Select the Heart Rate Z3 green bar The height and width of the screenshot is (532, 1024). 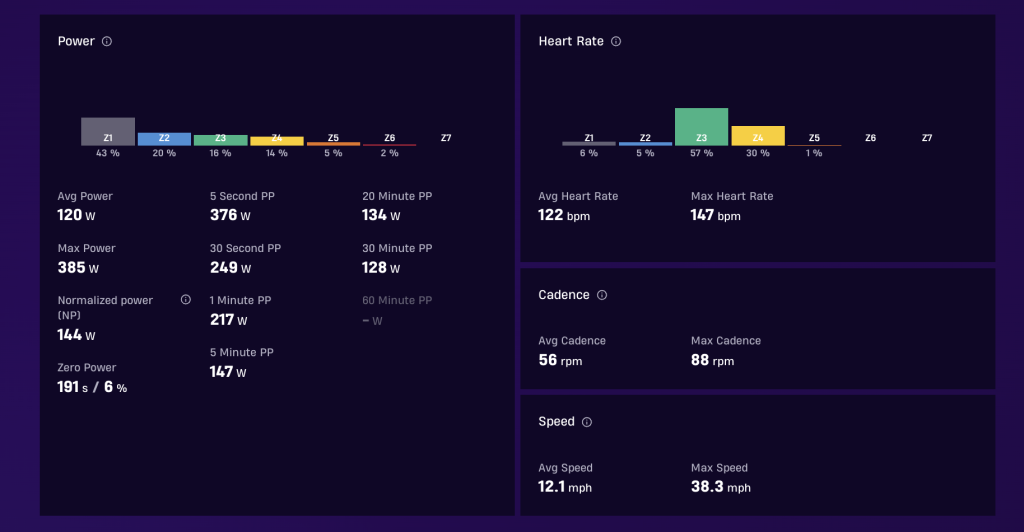click(x=701, y=127)
